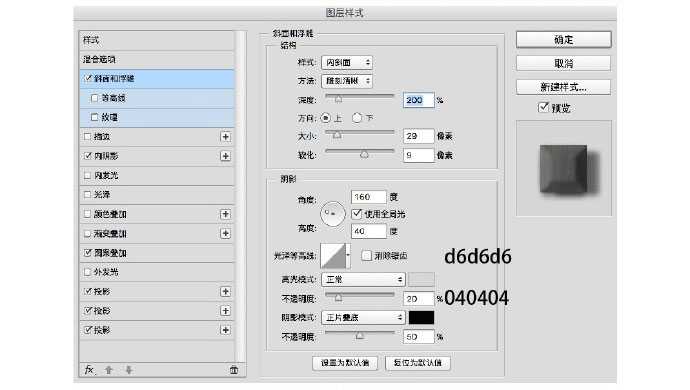Screen dimensions: 690x390
Task: Click the move effect down arrow
Action: point(128,370)
